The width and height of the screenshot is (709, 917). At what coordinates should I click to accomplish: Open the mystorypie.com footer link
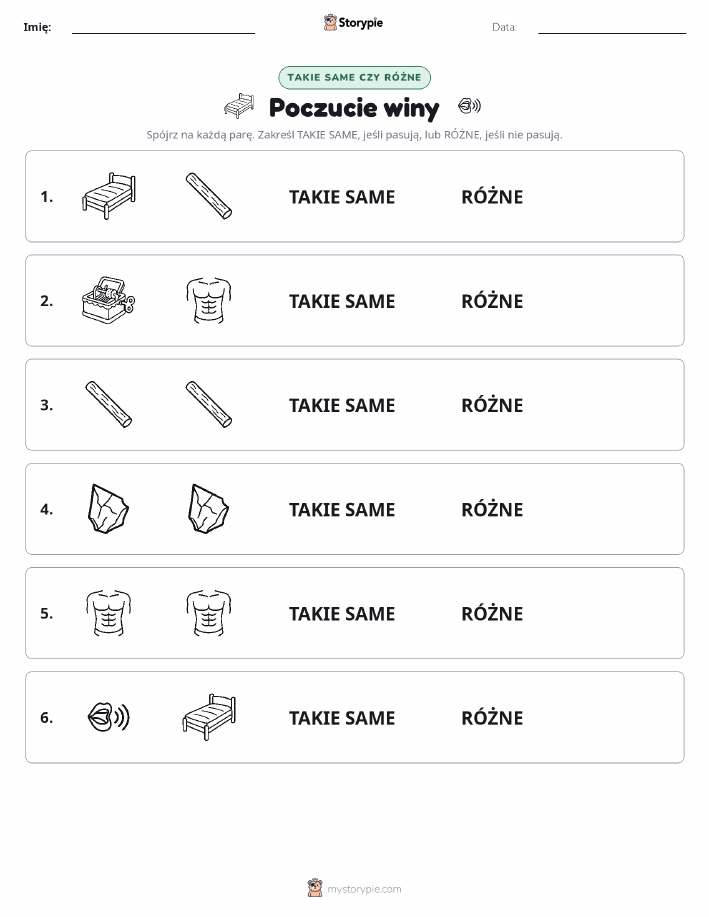point(354,888)
